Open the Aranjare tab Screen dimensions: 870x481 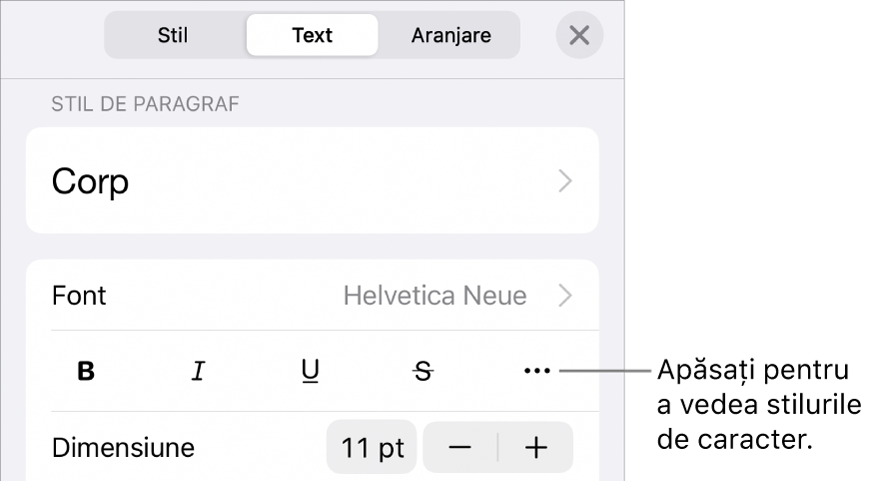tap(451, 36)
